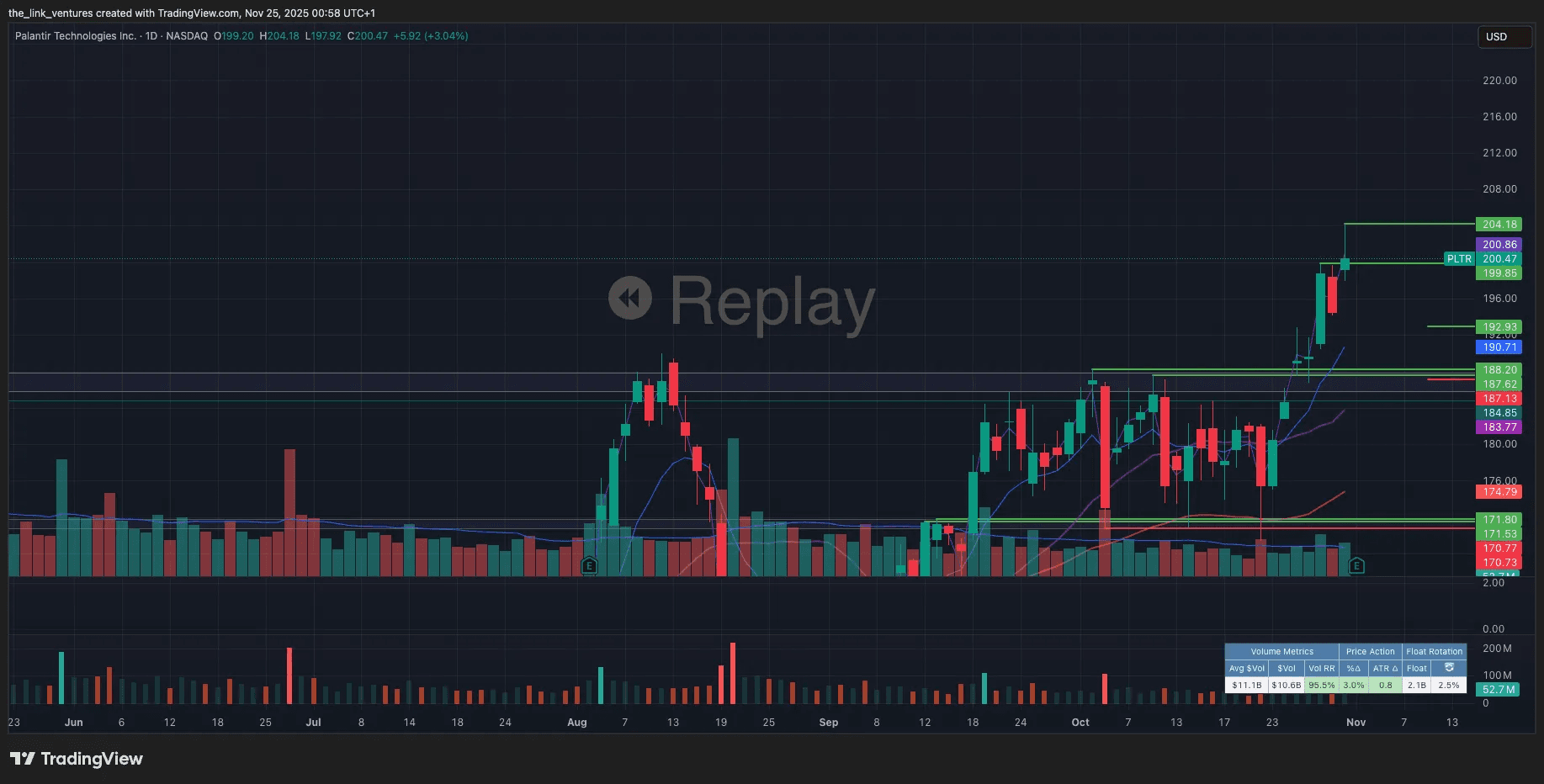The image size is (1544, 784).
Task: Open the USD currency selector
Action: (x=1504, y=37)
